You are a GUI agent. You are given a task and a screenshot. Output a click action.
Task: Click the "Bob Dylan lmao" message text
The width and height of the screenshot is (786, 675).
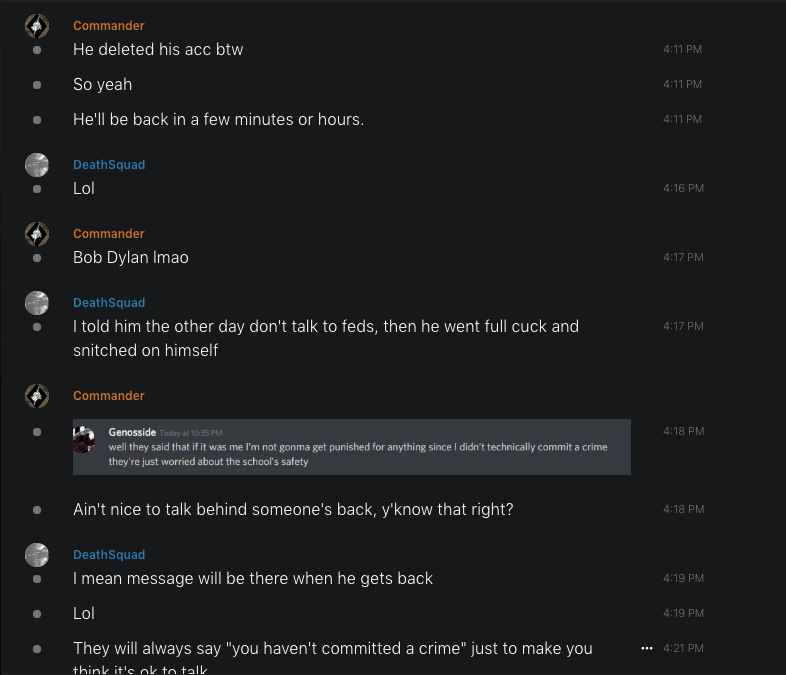(131, 257)
